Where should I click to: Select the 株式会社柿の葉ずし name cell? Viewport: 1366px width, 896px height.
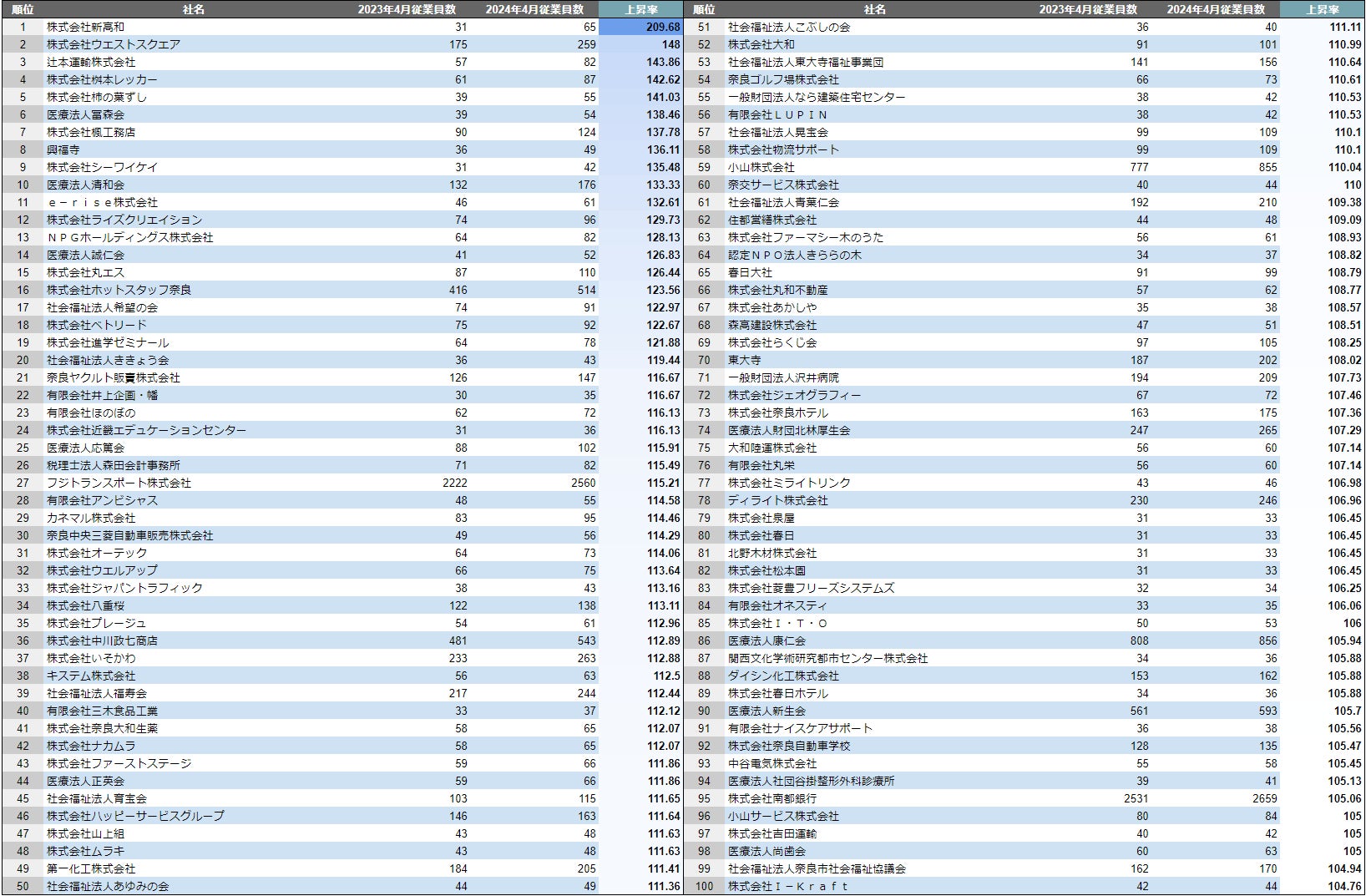pyautogui.click(x=97, y=97)
